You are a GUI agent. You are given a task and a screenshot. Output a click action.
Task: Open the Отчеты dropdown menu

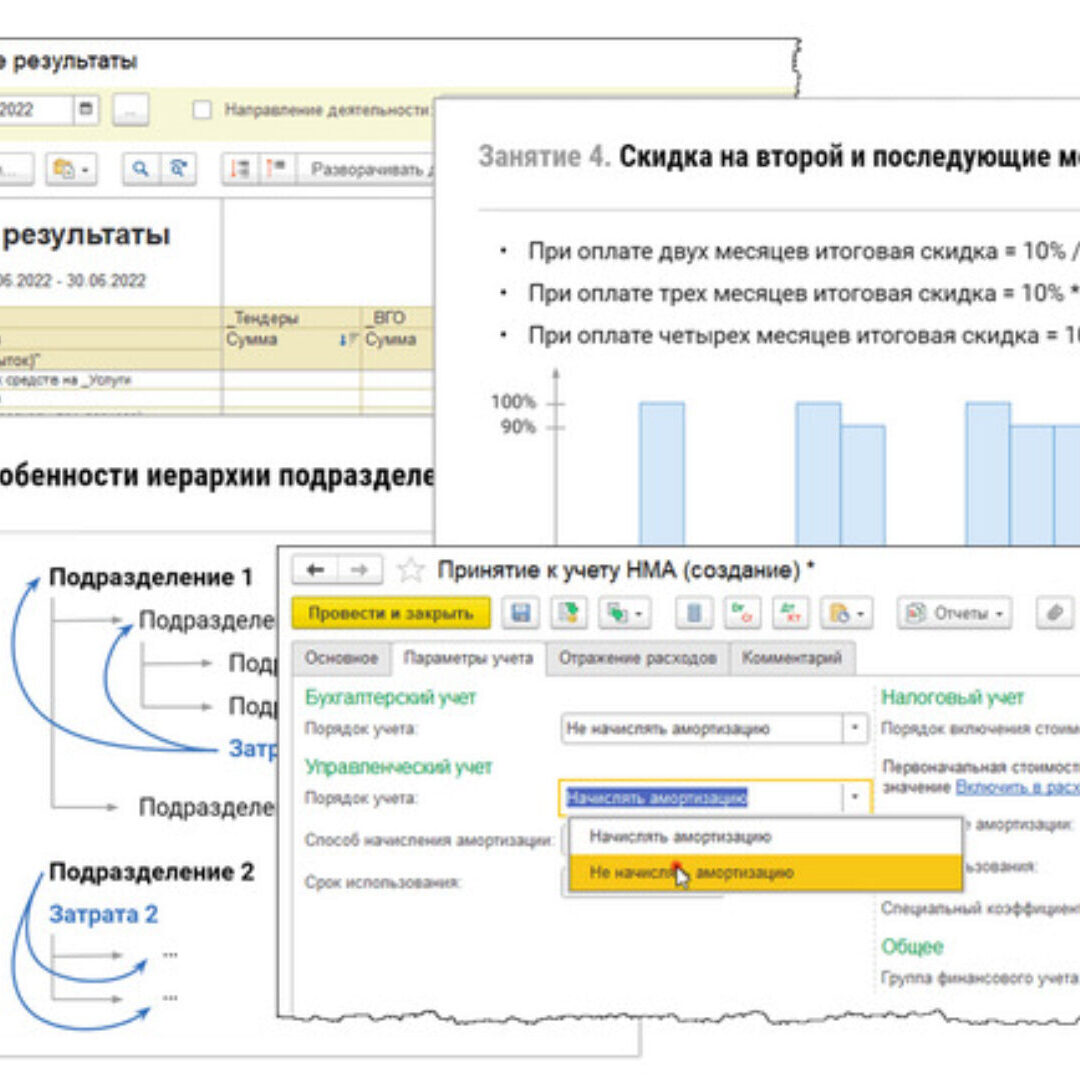[x=954, y=614]
